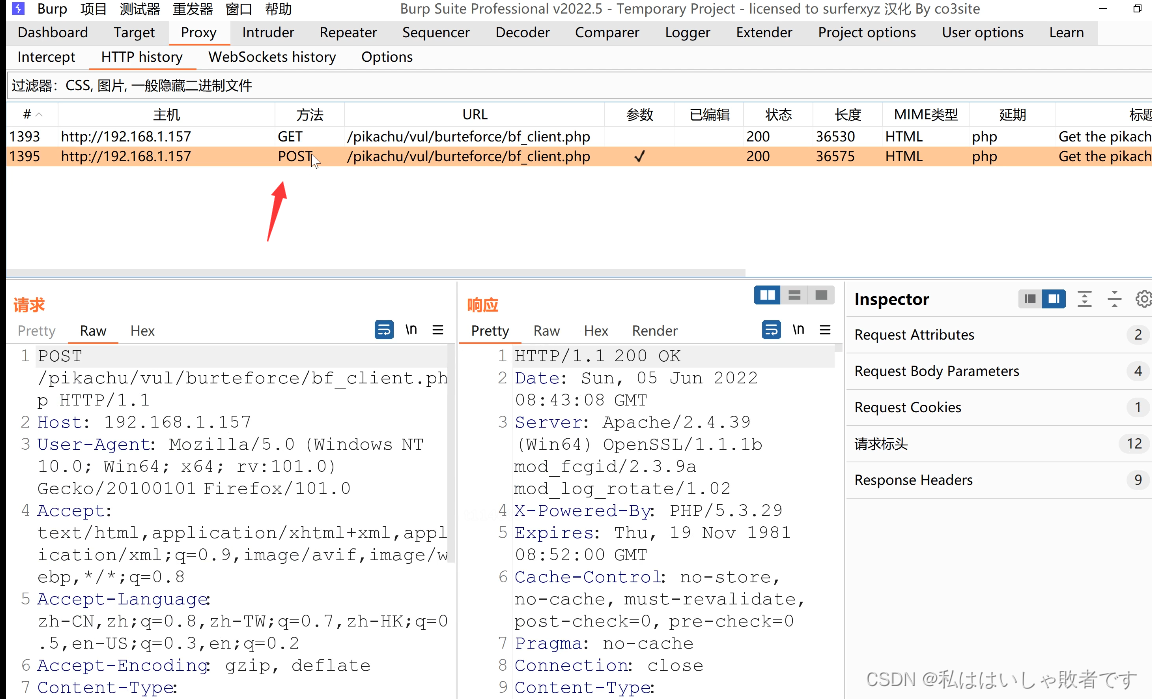This screenshot has width=1152, height=699.
Task: Dock Inspector panel to the left
Action: click(x=1030, y=299)
